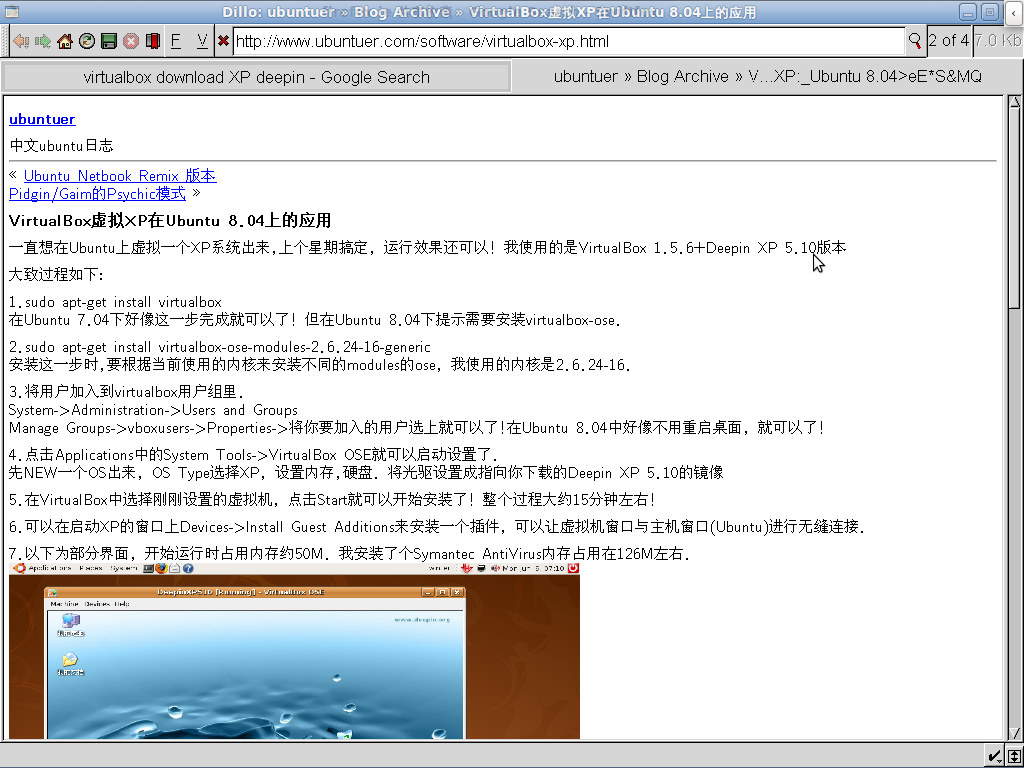Click the vertical scrollbar up arrow
The image size is (1024, 768).
1014,102
